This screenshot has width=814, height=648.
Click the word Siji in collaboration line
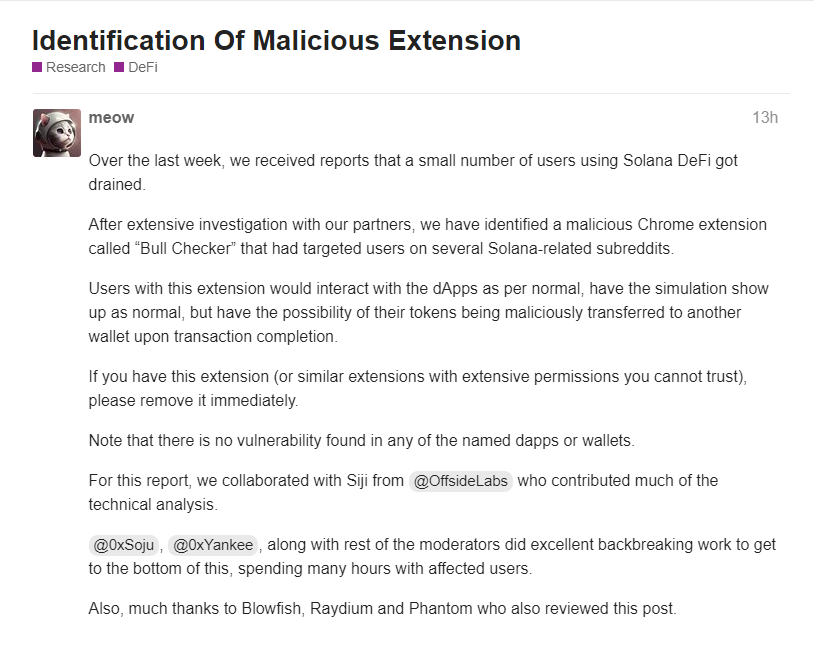(357, 481)
